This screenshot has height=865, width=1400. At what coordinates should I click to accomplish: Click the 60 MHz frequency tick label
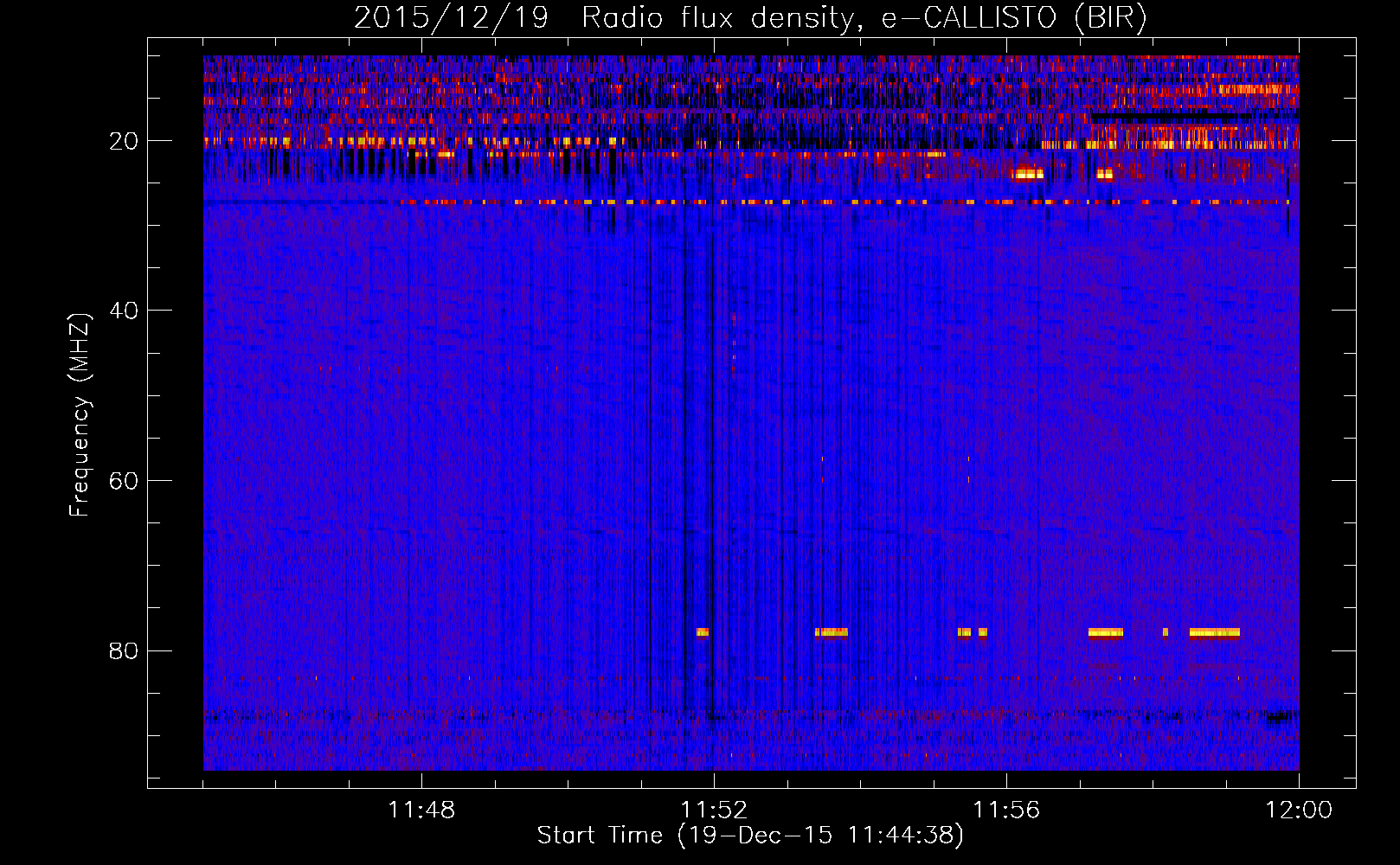click(x=124, y=481)
